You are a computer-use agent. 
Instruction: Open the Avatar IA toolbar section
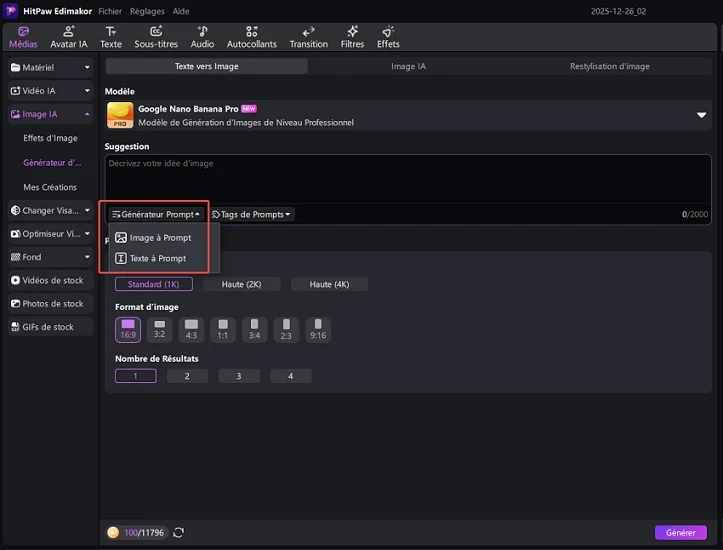69,38
